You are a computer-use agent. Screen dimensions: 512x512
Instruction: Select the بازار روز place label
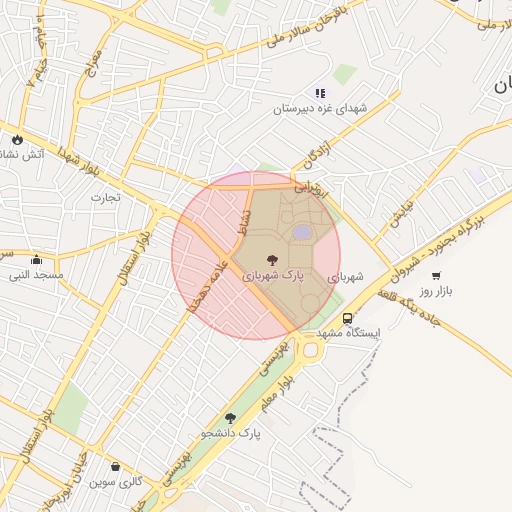tap(436, 292)
